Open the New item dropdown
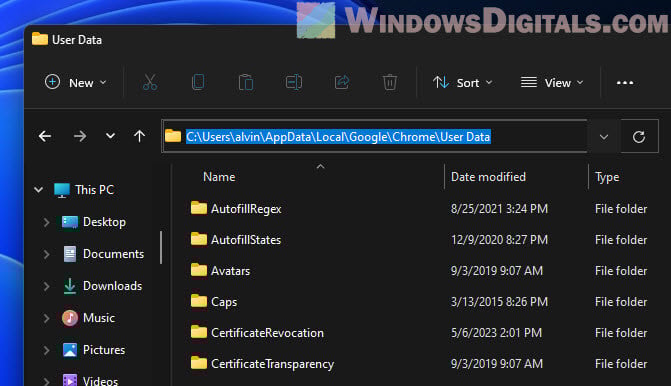This screenshot has width=671, height=386. tap(76, 83)
